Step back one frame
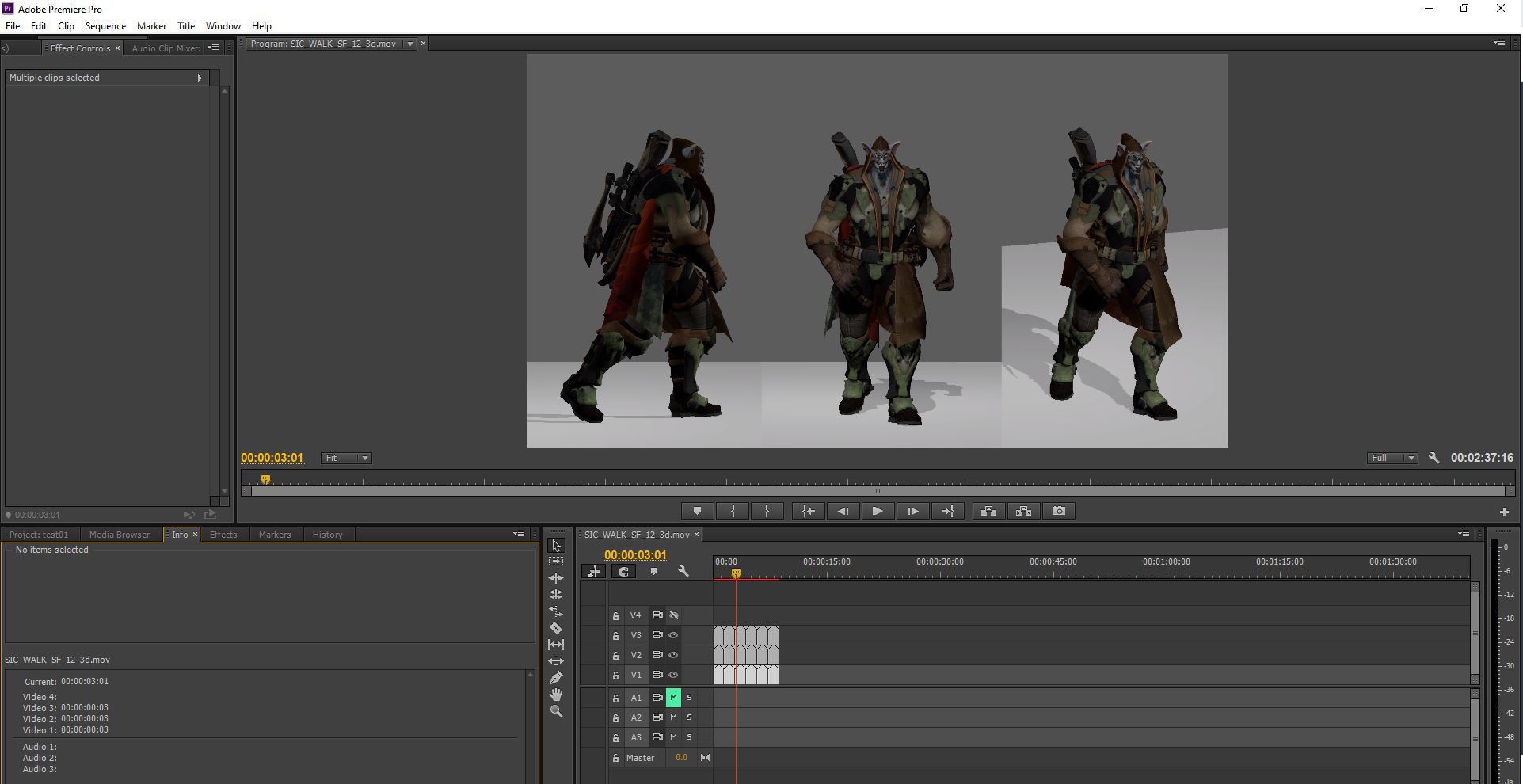Screen dimensions: 1523x784 [843, 512]
